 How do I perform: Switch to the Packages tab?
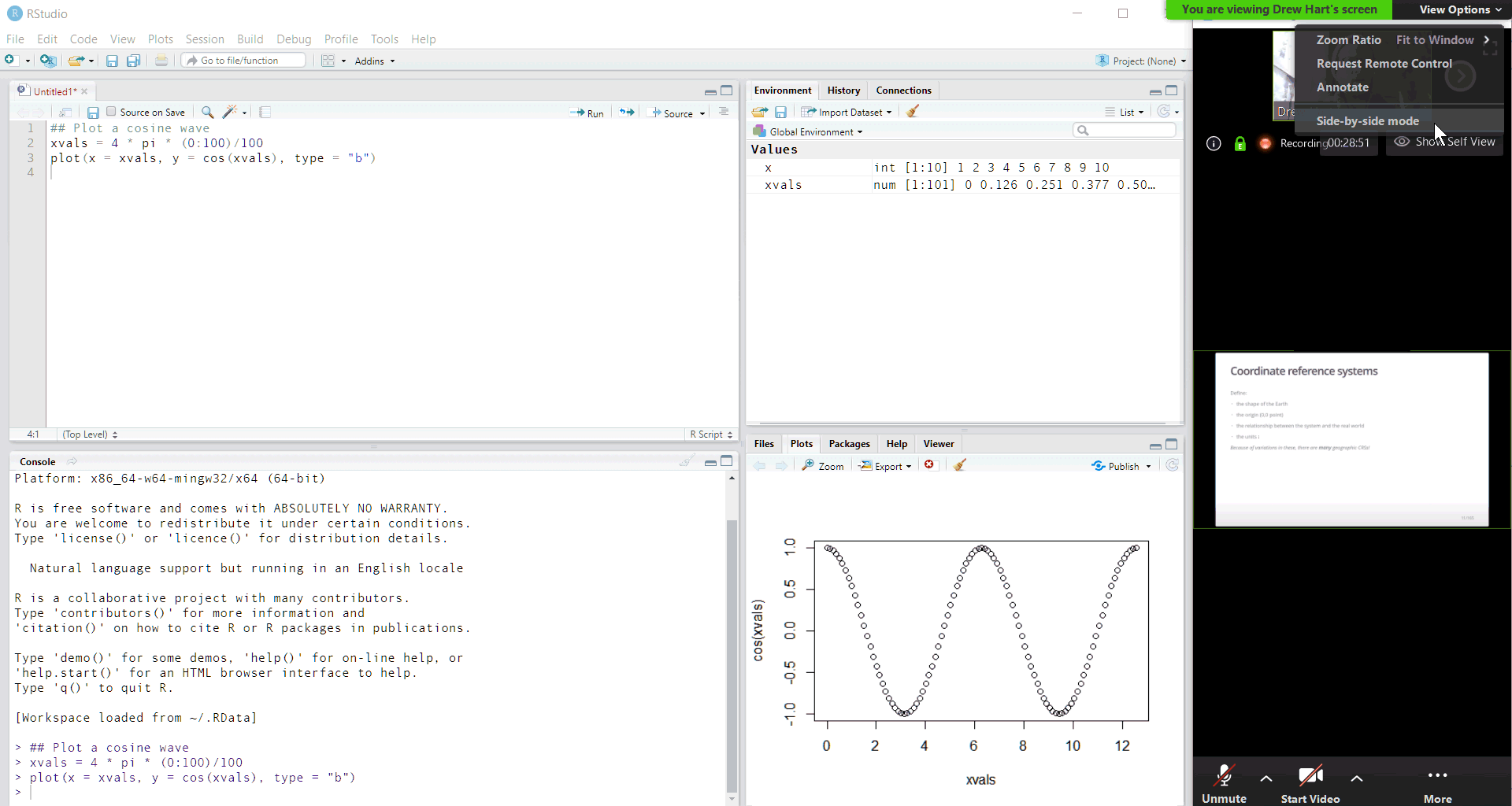(849, 444)
